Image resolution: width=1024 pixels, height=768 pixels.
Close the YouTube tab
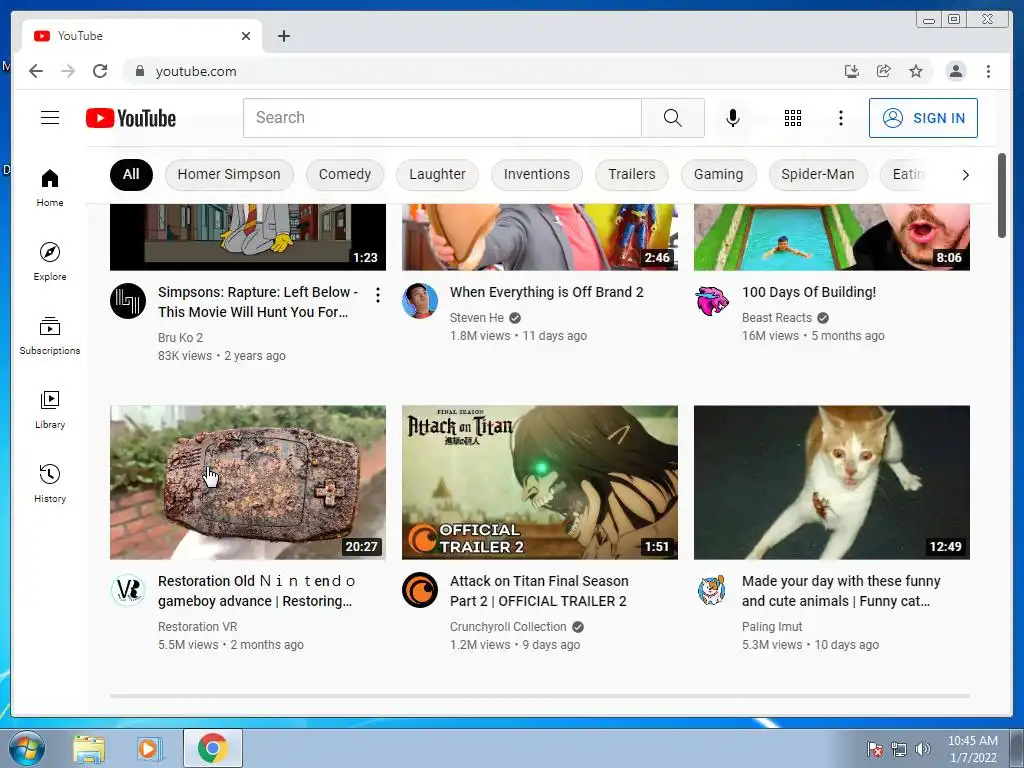click(x=246, y=36)
